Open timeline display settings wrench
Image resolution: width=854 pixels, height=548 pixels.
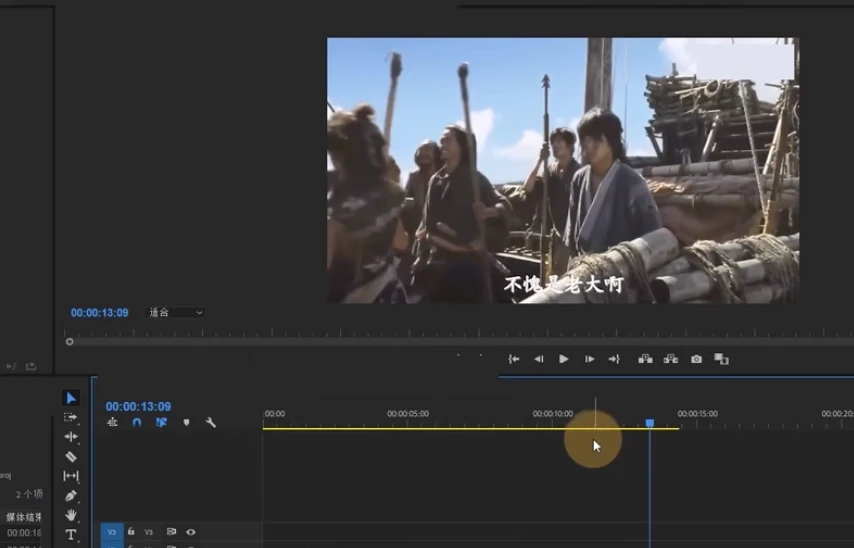coord(211,422)
